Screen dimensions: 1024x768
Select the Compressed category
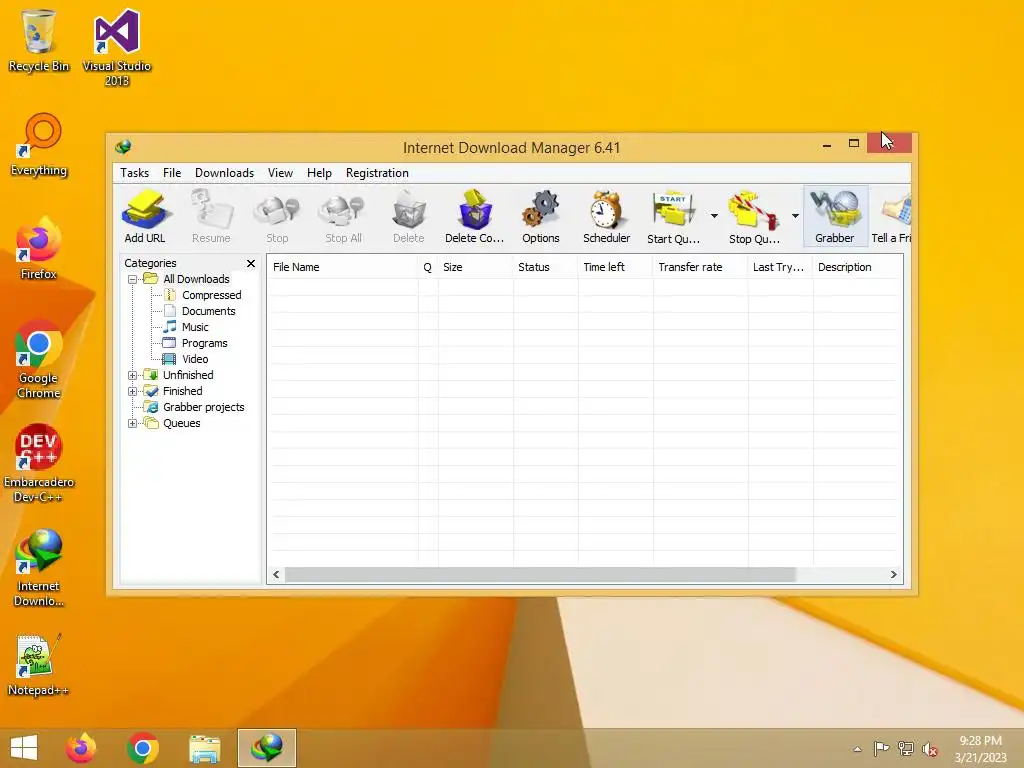click(212, 295)
